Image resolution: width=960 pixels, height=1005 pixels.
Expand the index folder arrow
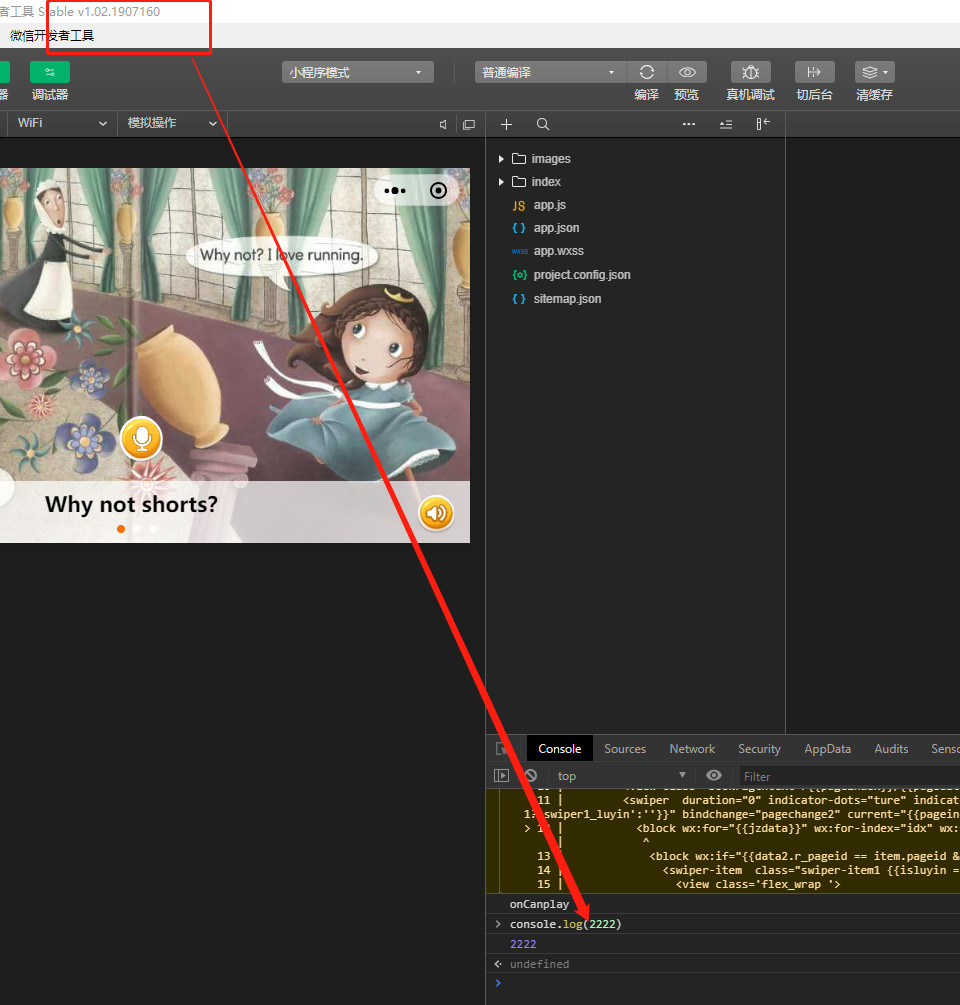(x=501, y=182)
